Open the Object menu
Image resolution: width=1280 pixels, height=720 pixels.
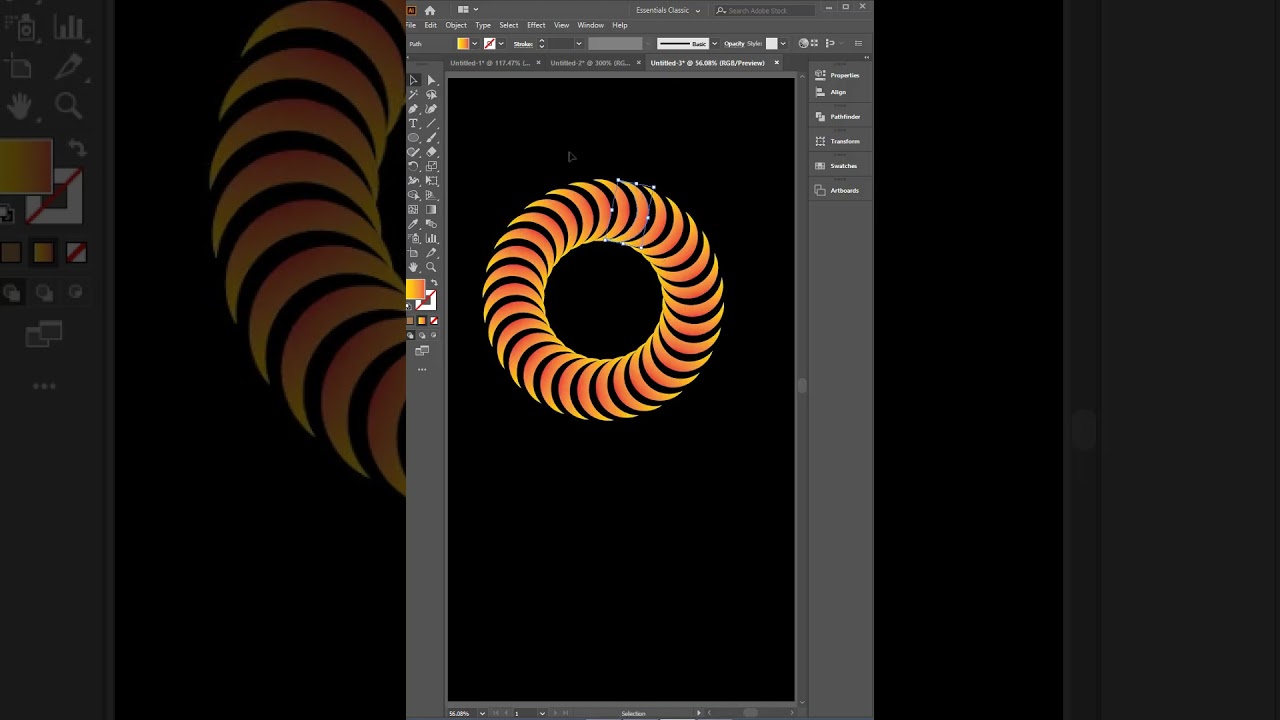(456, 25)
